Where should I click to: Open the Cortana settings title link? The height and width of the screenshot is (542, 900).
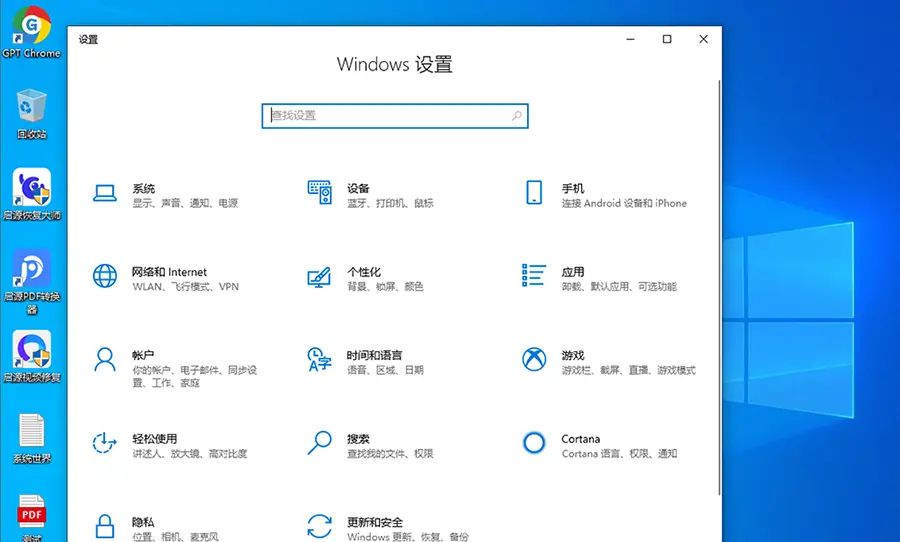[580, 439]
